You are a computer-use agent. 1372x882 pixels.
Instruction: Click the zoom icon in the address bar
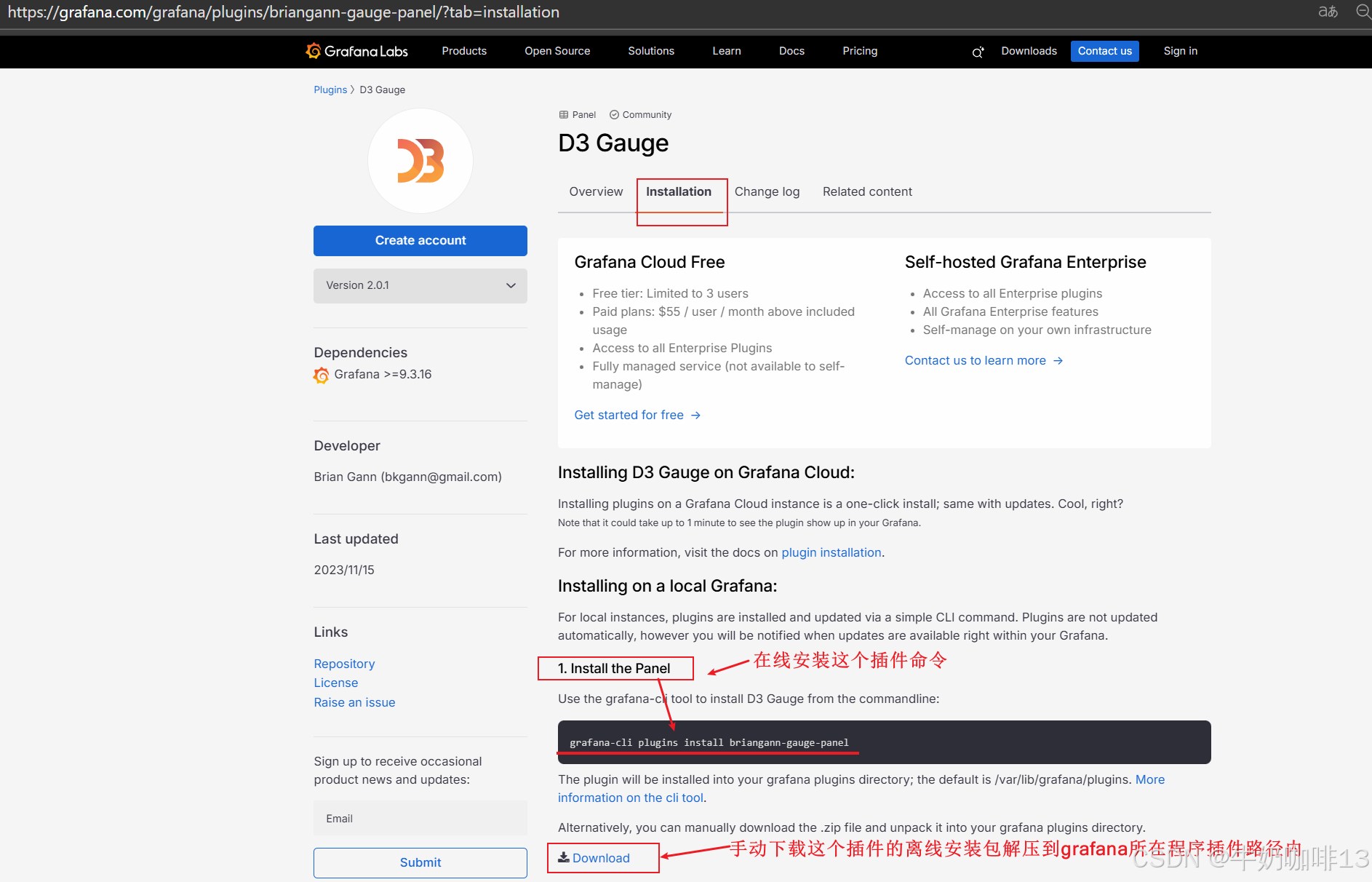click(x=1363, y=12)
